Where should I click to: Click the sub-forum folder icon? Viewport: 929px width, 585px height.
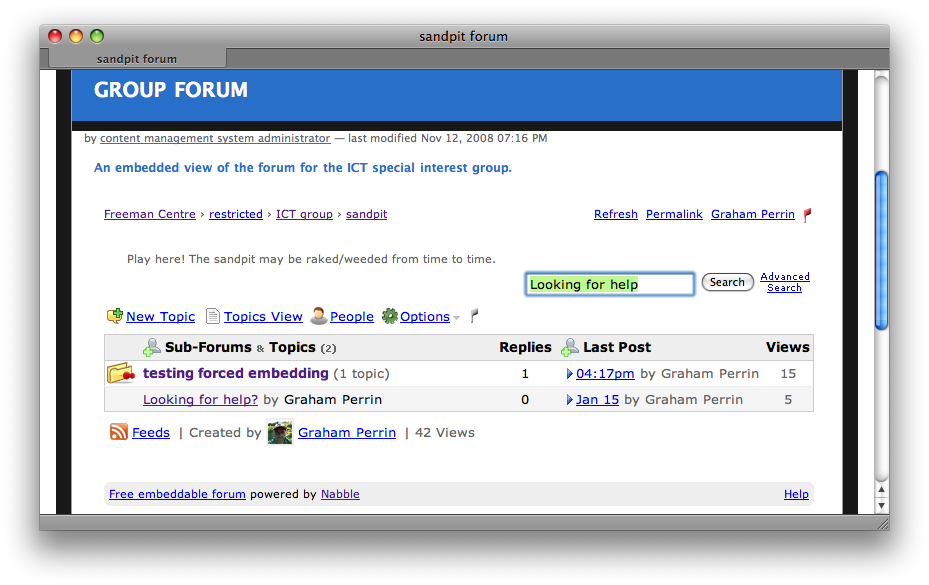click(x=121, y=374)
